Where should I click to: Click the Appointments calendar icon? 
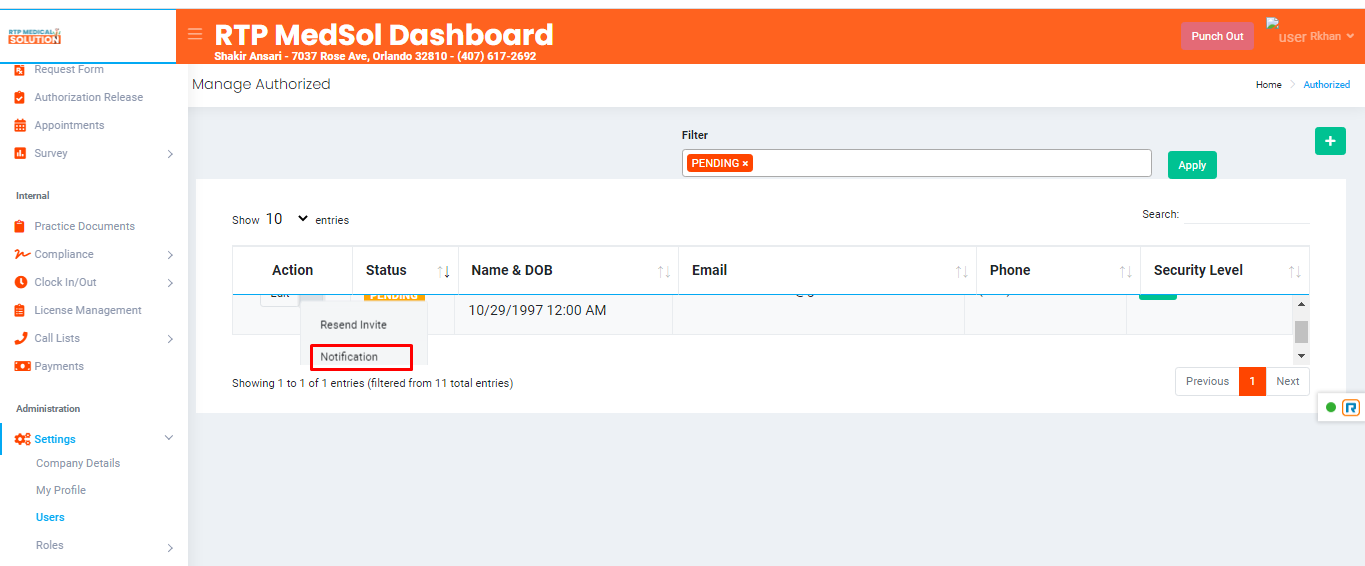tap(20, 125)
